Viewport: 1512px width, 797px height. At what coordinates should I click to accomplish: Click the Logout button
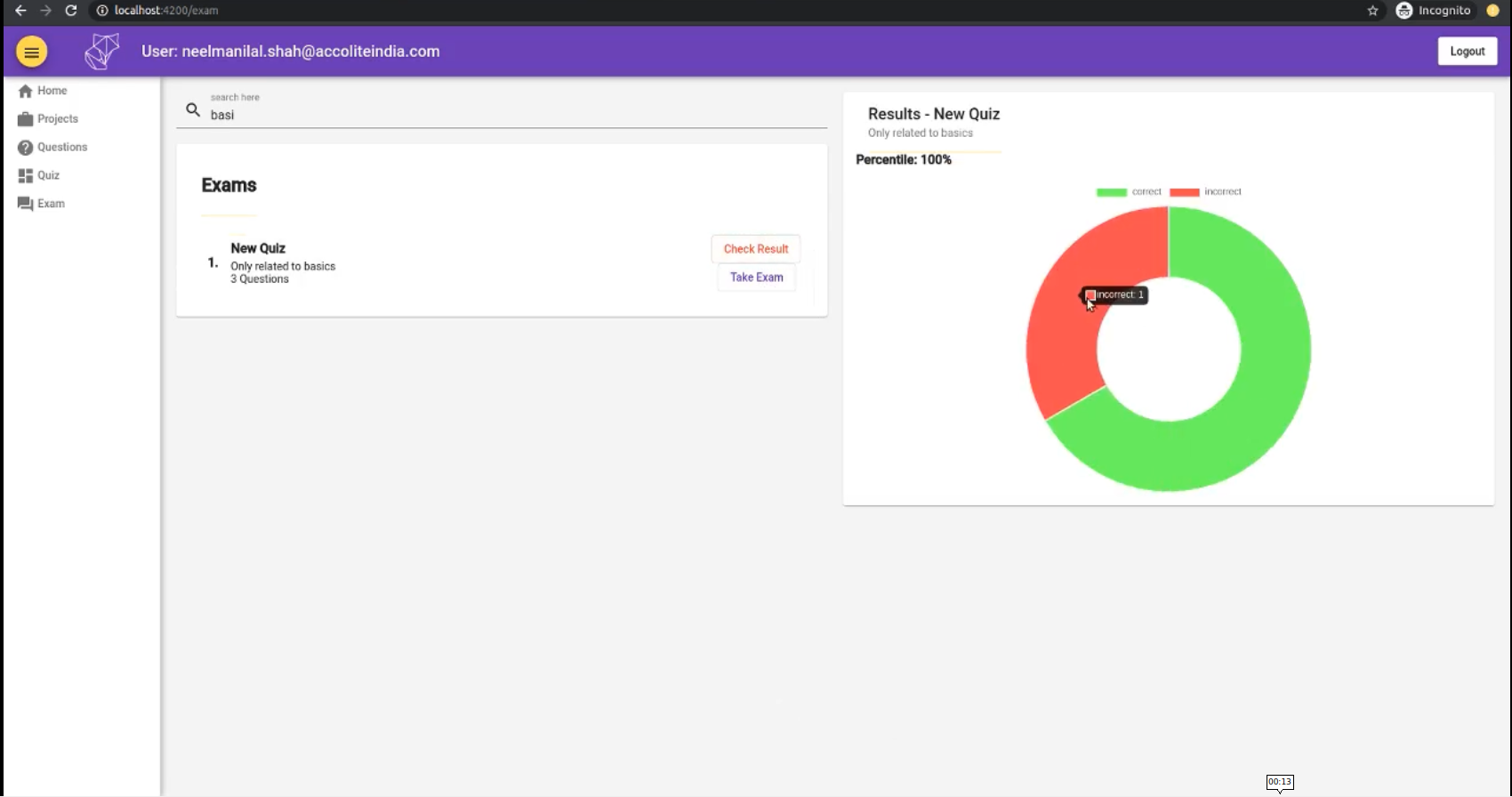(x=1468, y=52)
